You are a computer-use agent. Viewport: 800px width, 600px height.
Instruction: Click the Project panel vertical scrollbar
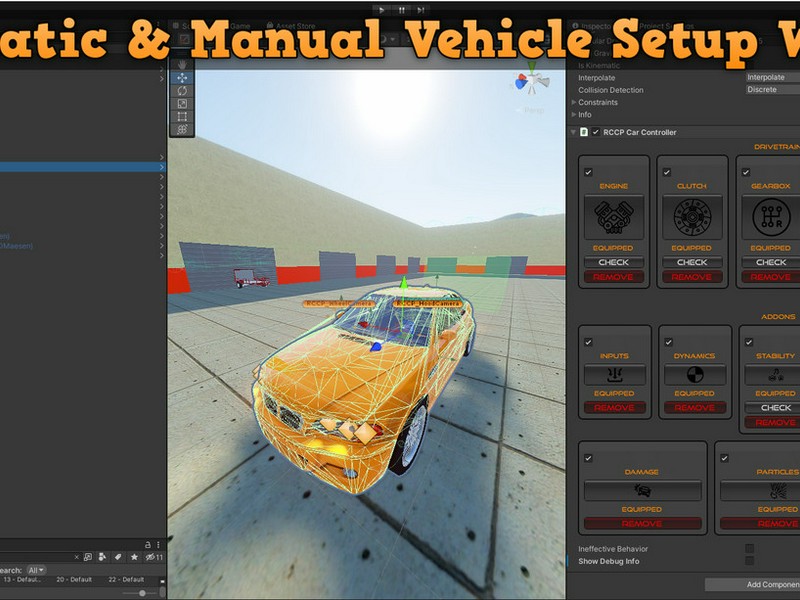[x=163, y=591]
